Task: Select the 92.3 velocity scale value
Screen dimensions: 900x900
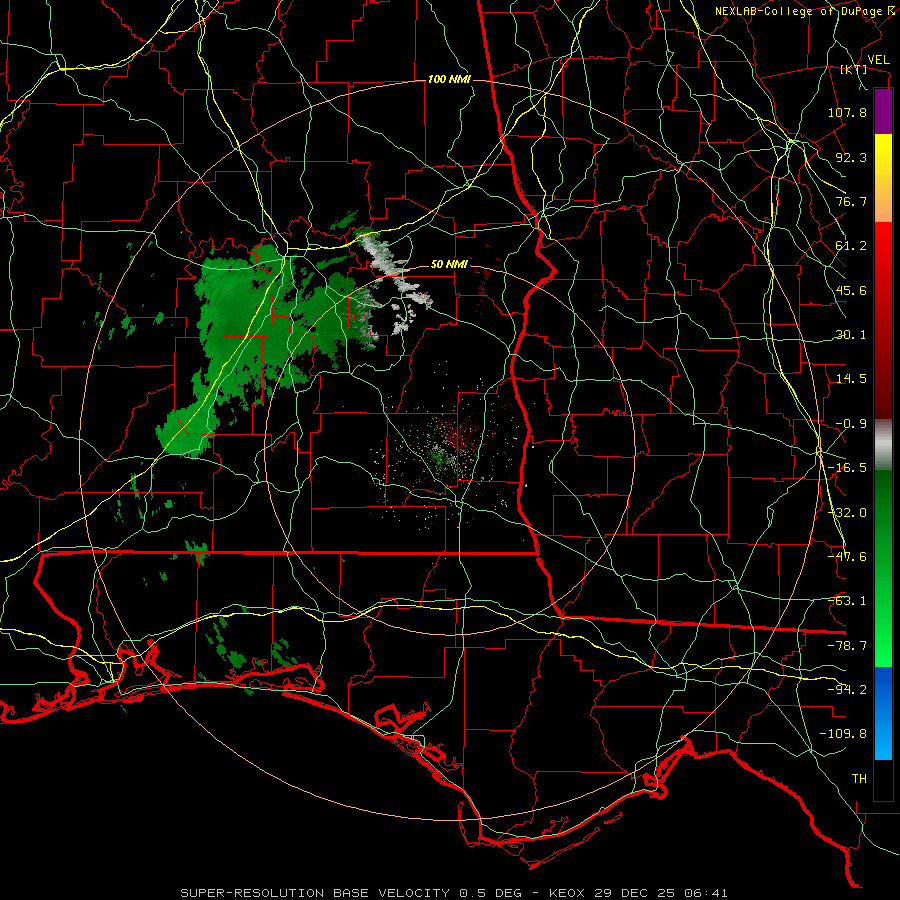Action: click(851, 157)
